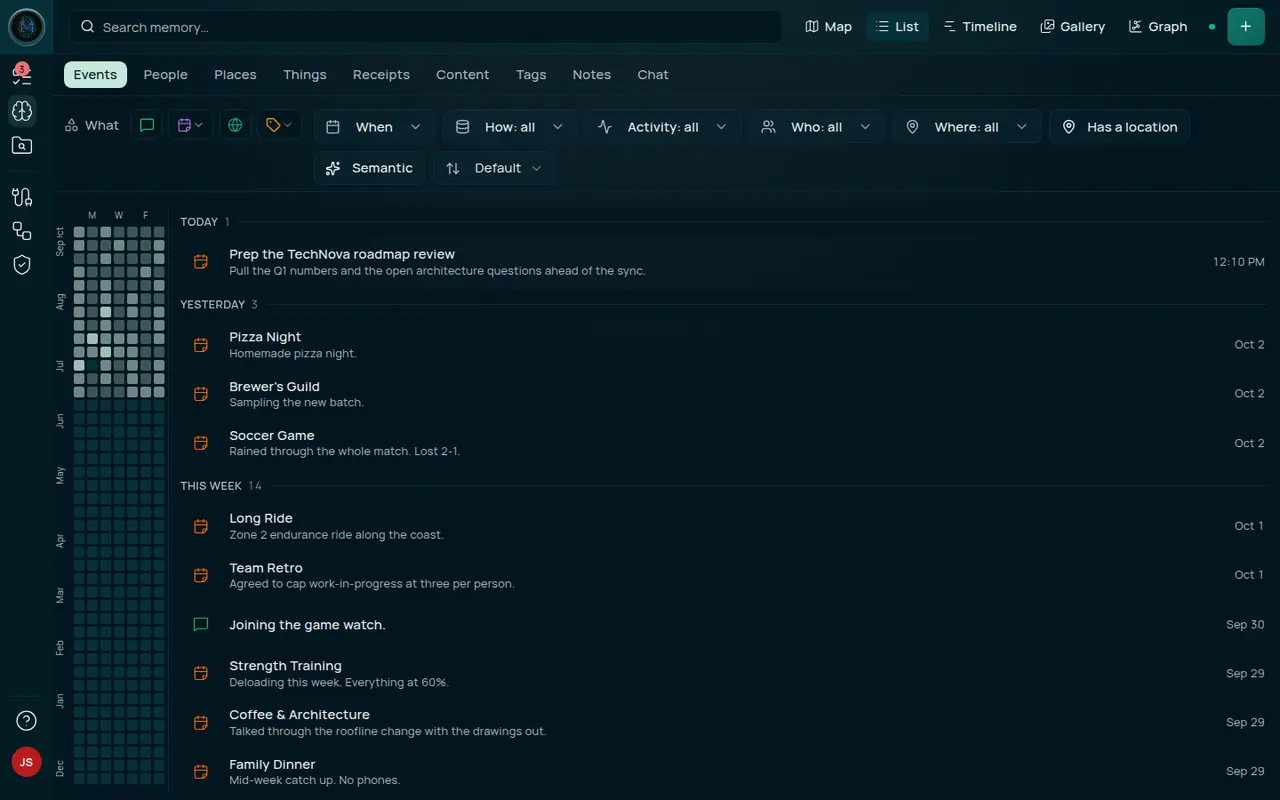The image size is (1280, 800).
Task: Expand the orange tag filter dropdown
Action: tap(279, 125)
